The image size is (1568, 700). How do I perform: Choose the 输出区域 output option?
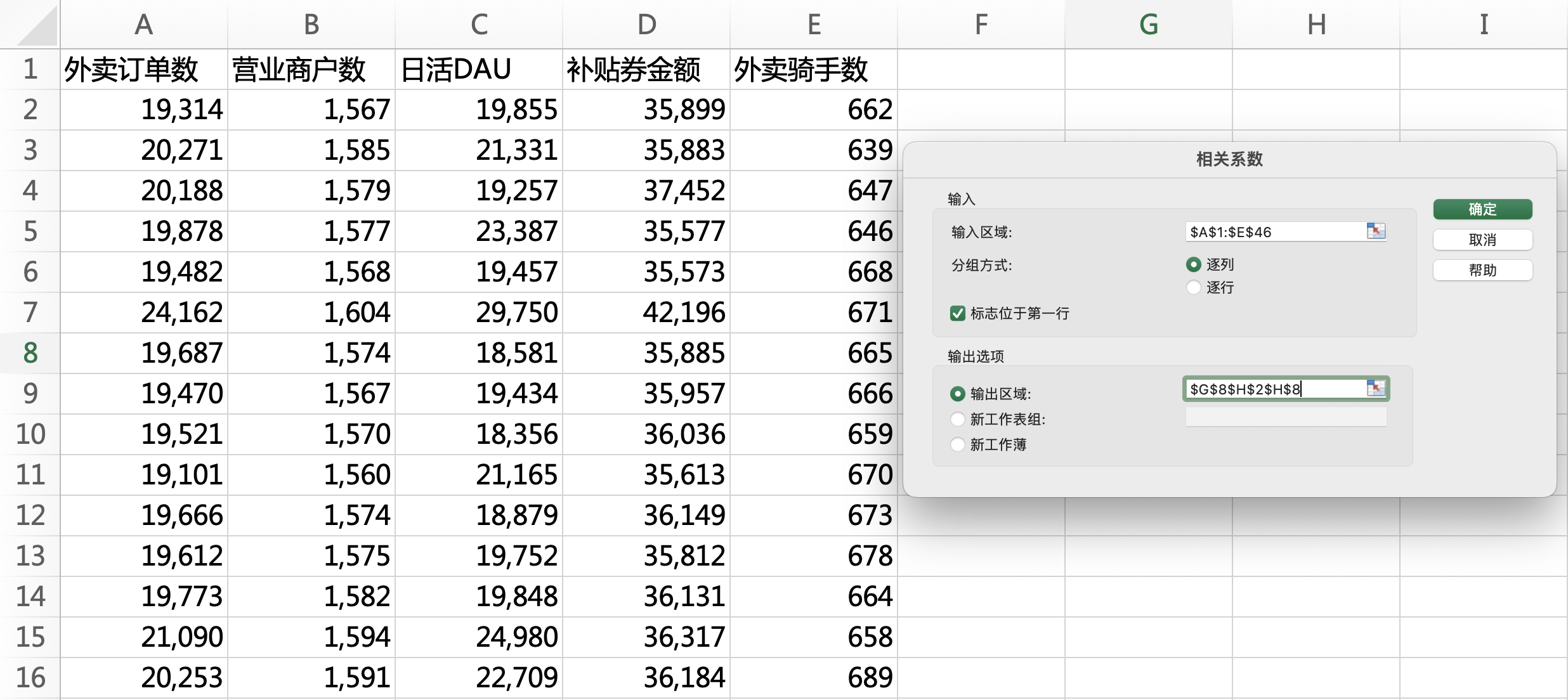coord(958,394)
